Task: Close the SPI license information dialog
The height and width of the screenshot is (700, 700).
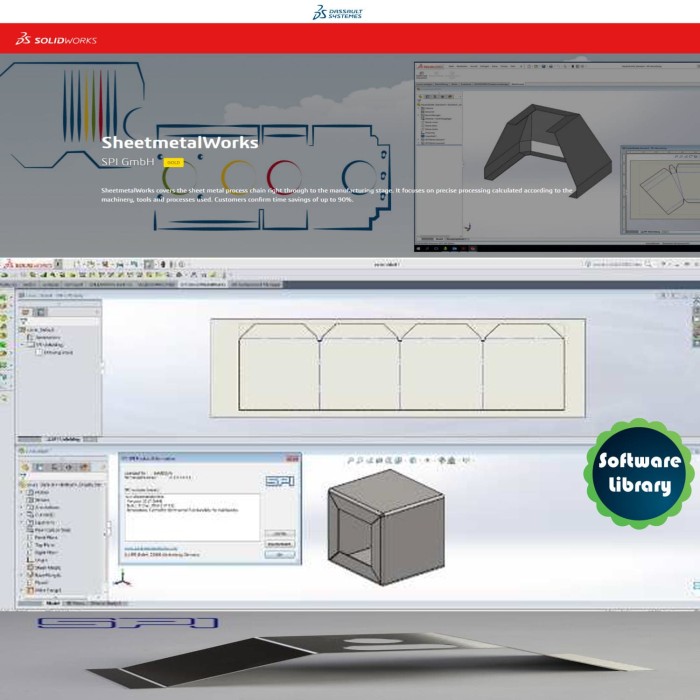Action: click(x=292, y=458)
